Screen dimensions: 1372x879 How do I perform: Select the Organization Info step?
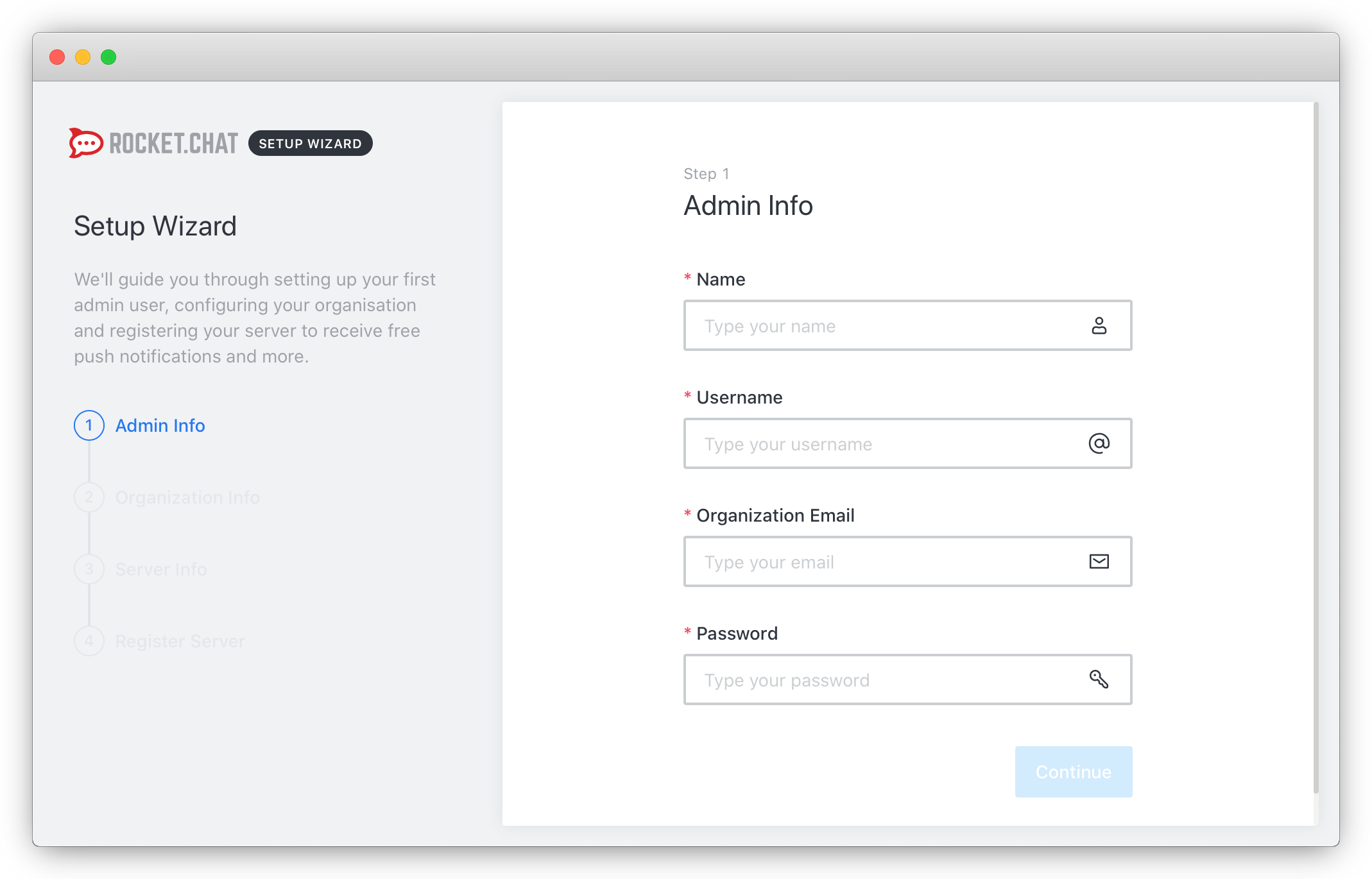click(187, 497)
